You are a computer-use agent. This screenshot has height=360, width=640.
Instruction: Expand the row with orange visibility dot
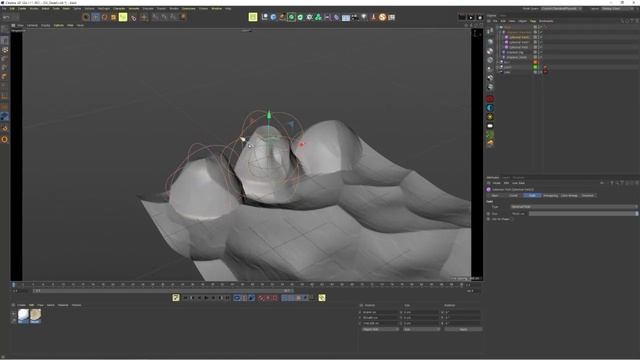[498, 62]
